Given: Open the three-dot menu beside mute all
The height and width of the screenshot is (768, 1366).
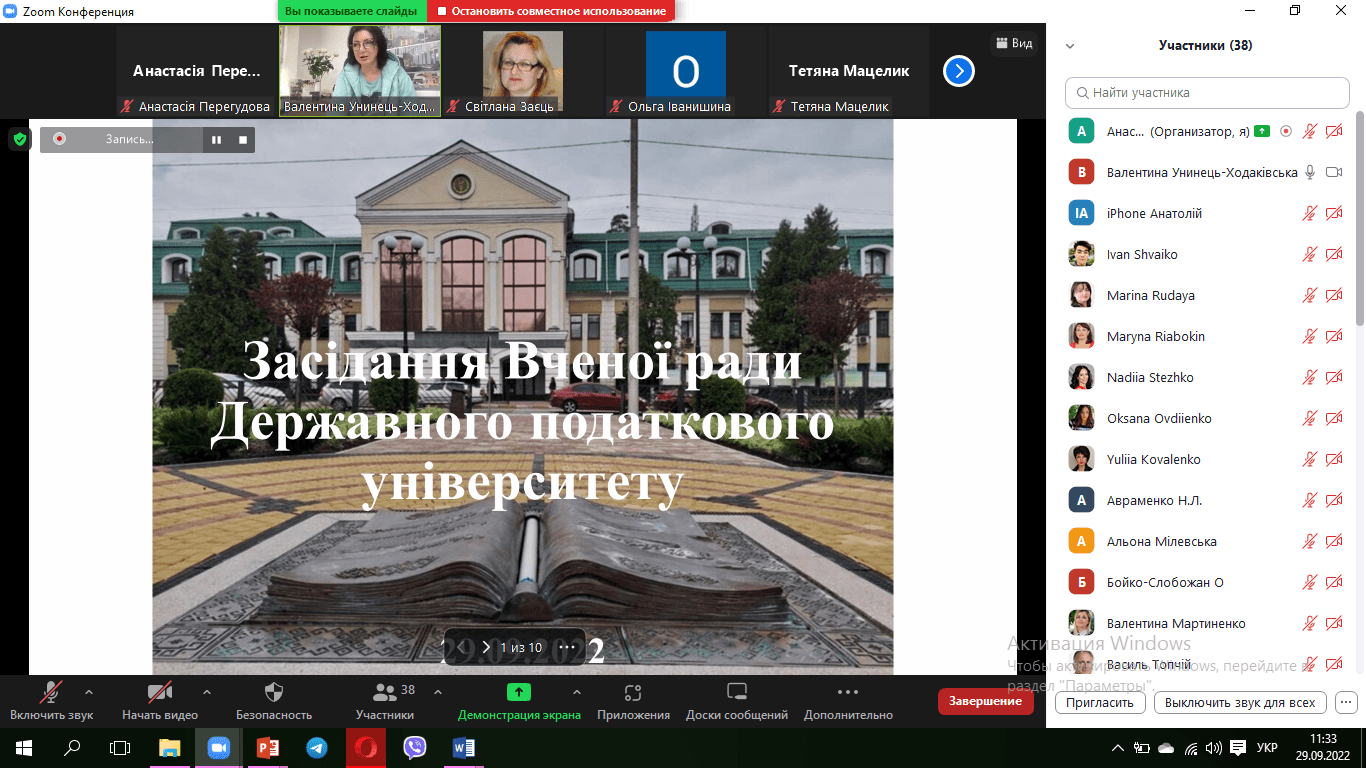Looking at the screenshot, I should pyautogui.click(x=1346, y=702).
